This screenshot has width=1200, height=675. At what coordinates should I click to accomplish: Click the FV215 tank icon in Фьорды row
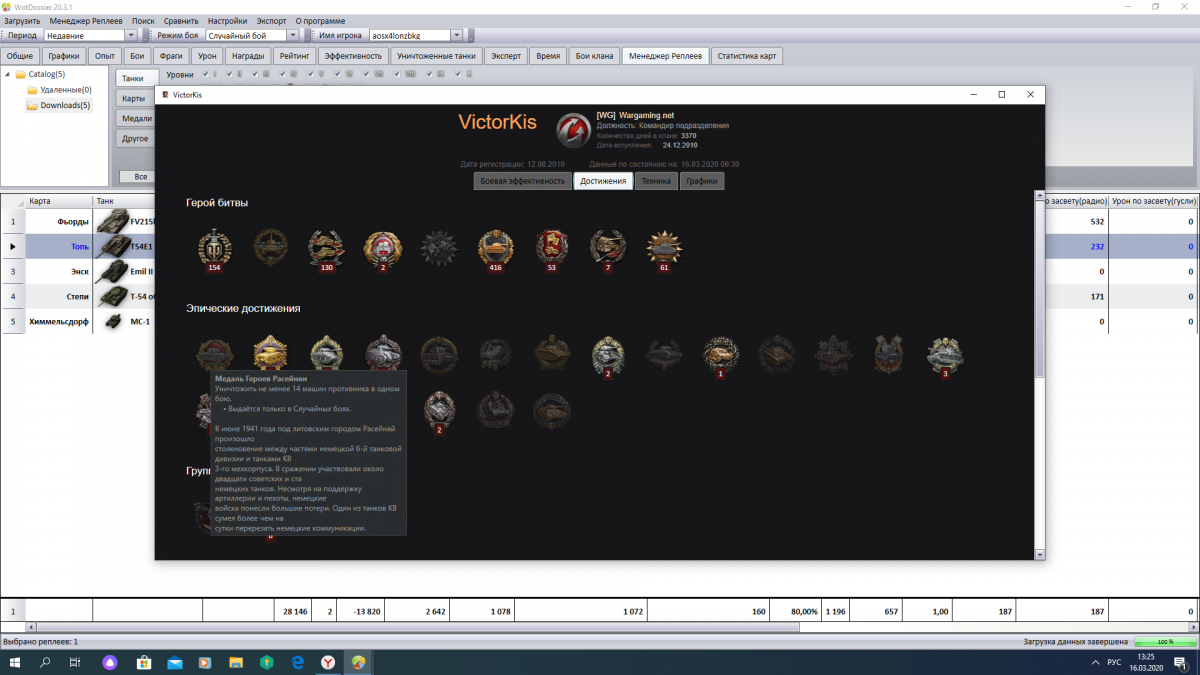point(111,221)
